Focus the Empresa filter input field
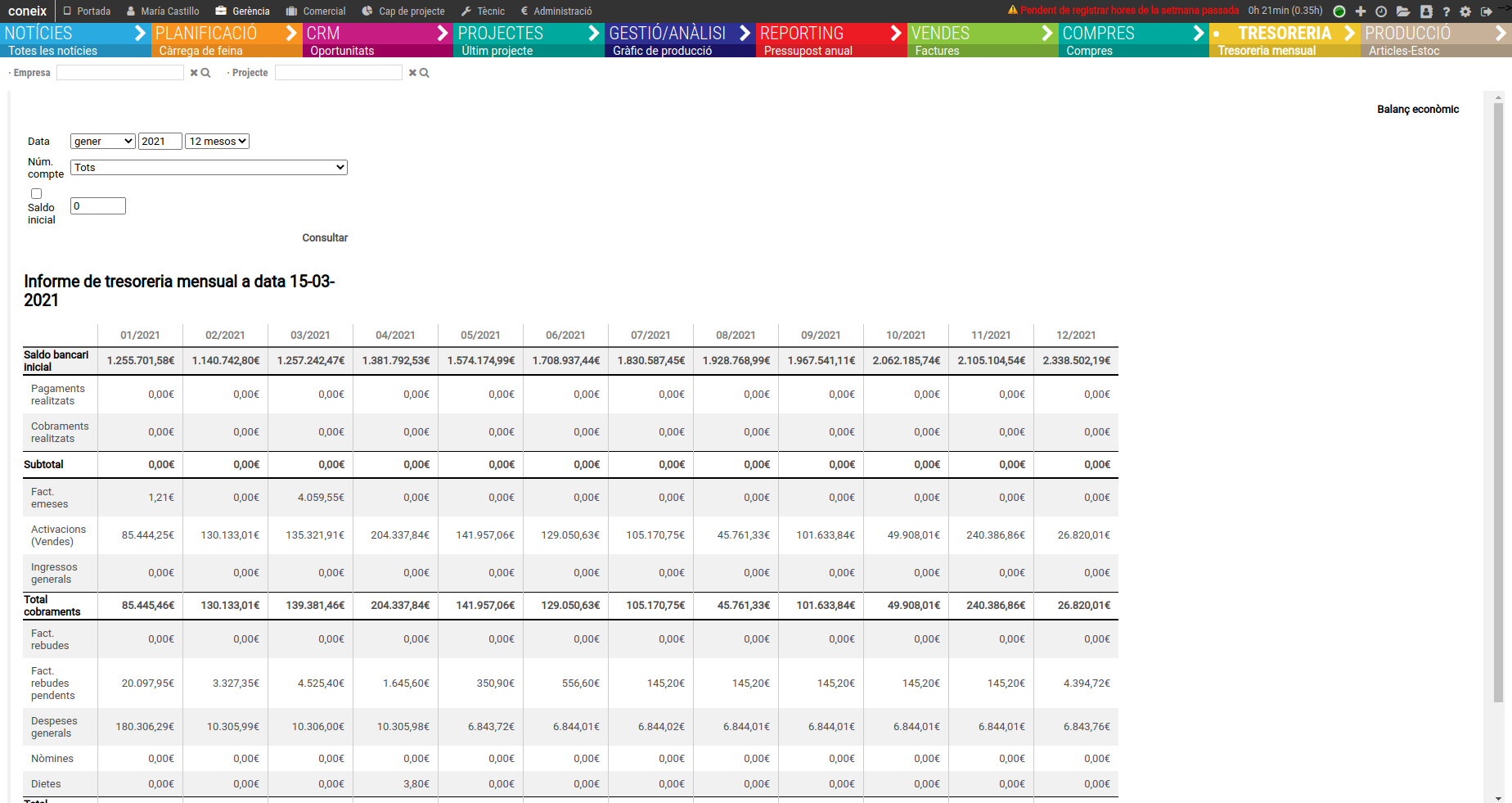Viewport: 1512px width, 803px height. 120,73
